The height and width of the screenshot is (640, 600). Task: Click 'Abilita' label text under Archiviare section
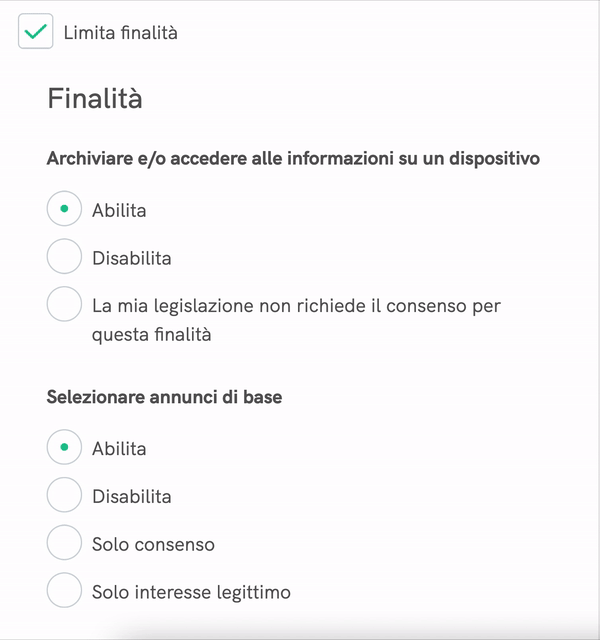coord(119,210)
